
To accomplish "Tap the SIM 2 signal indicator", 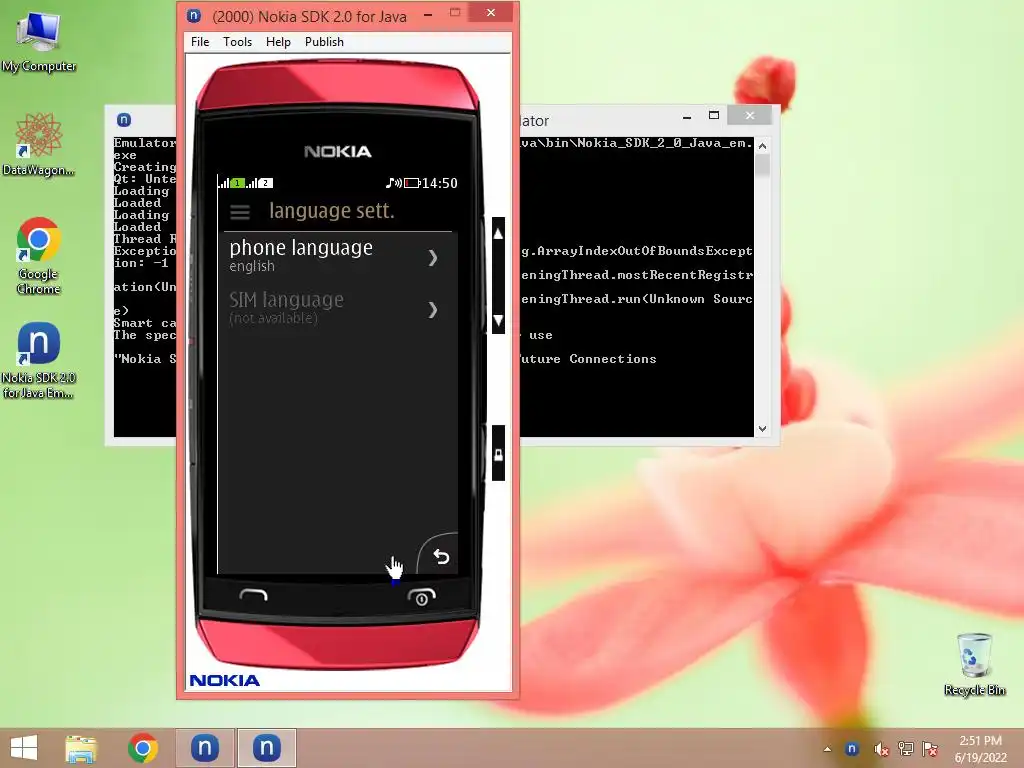I will [259, 183].
